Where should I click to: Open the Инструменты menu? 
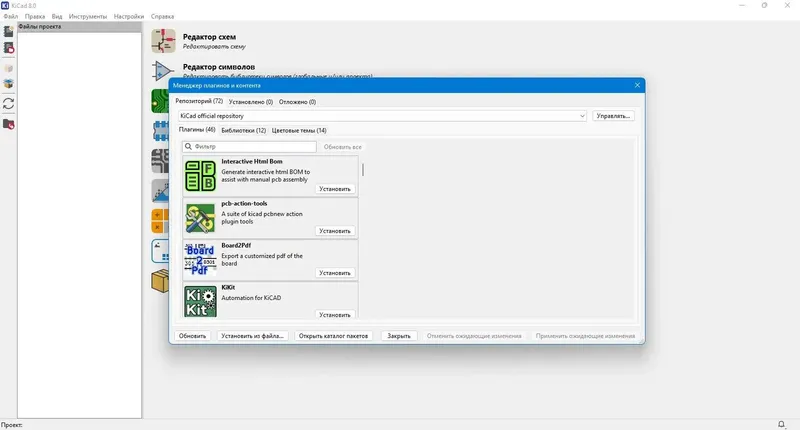point(88,16)
